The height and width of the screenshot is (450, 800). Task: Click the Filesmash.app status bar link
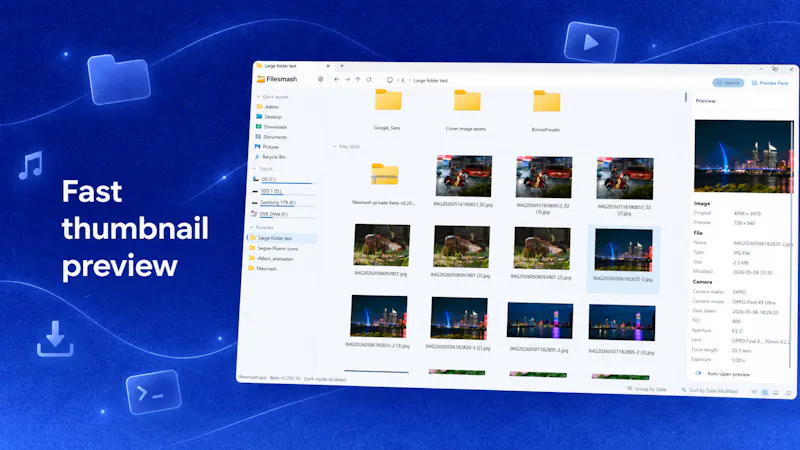(253, 377)
